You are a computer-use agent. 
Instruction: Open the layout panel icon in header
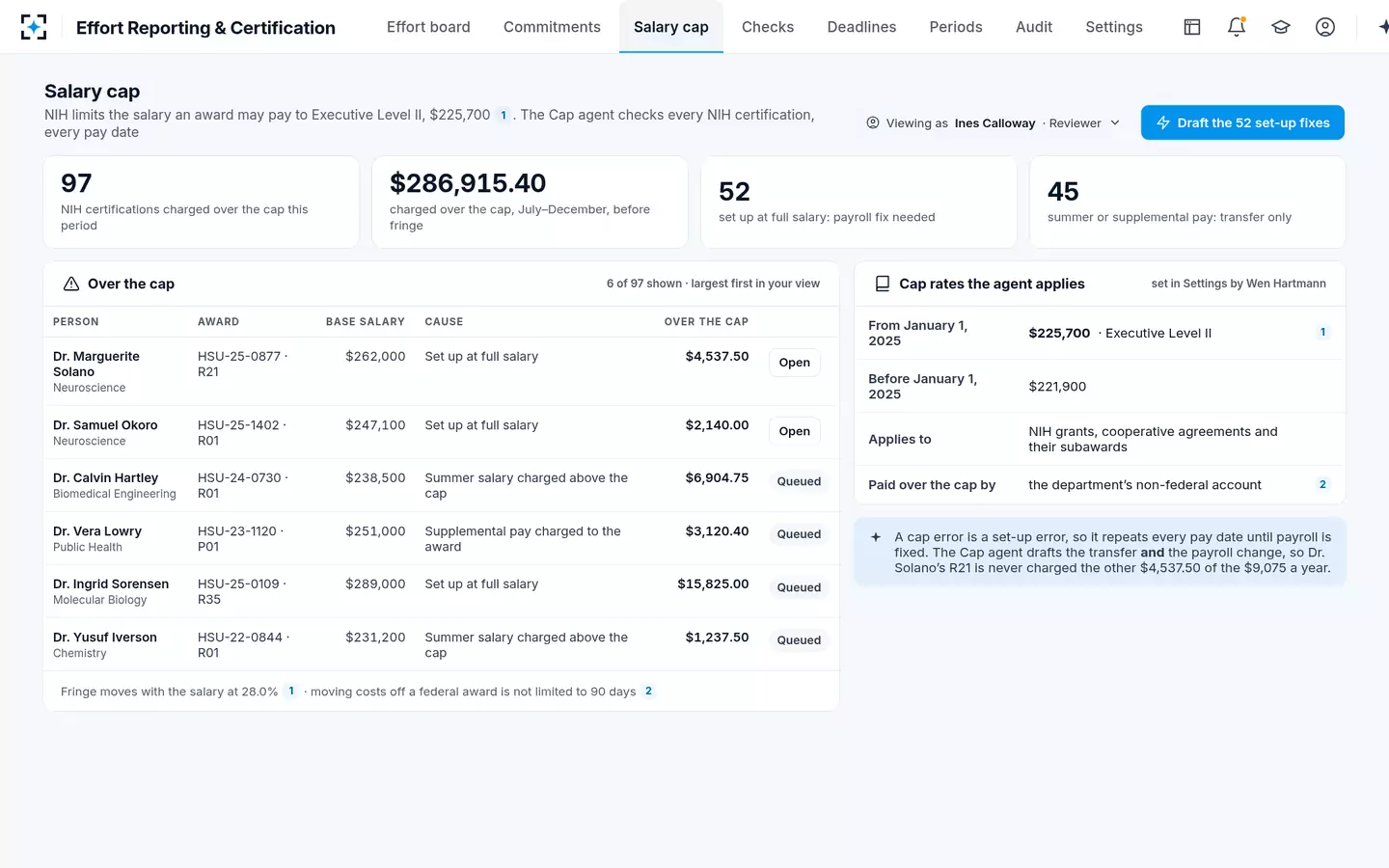pos(1192,27)
